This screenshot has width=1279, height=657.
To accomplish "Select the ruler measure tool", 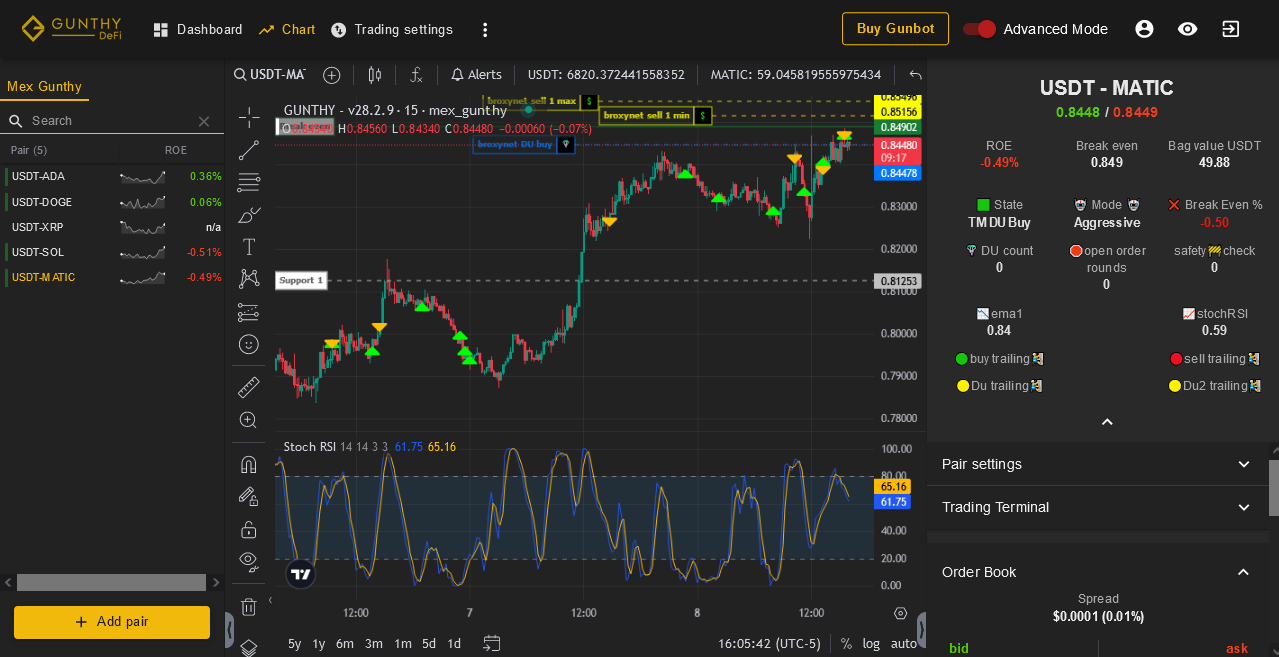I will (249, 387).
